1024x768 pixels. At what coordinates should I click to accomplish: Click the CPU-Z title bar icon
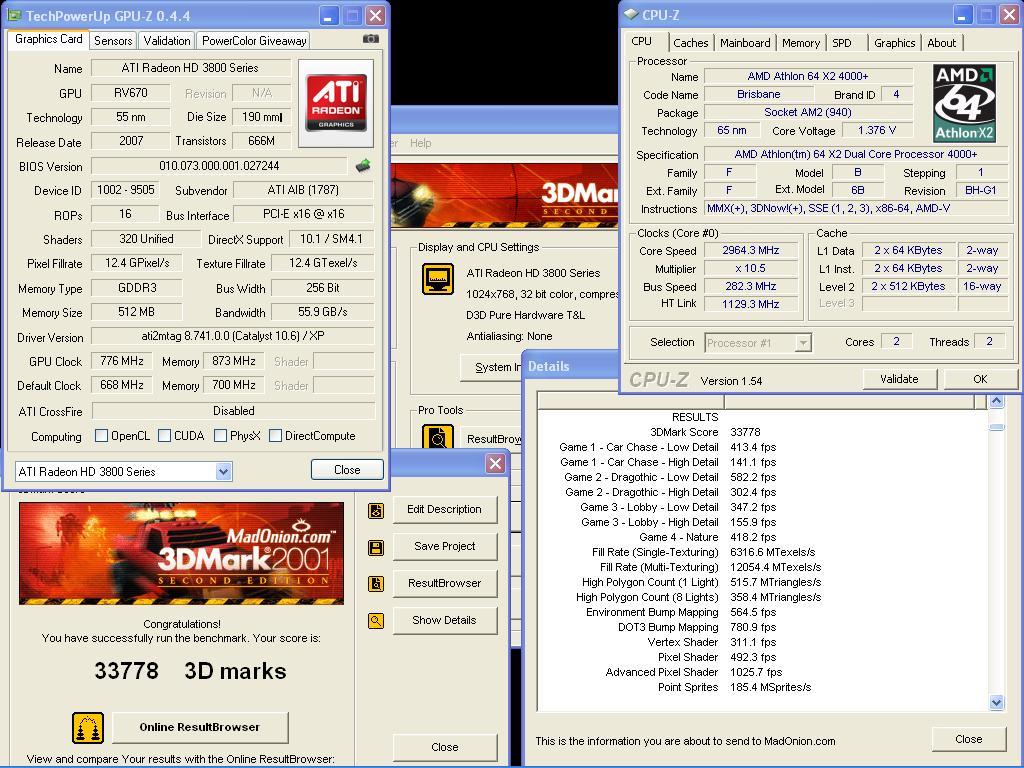click(631, 14)
